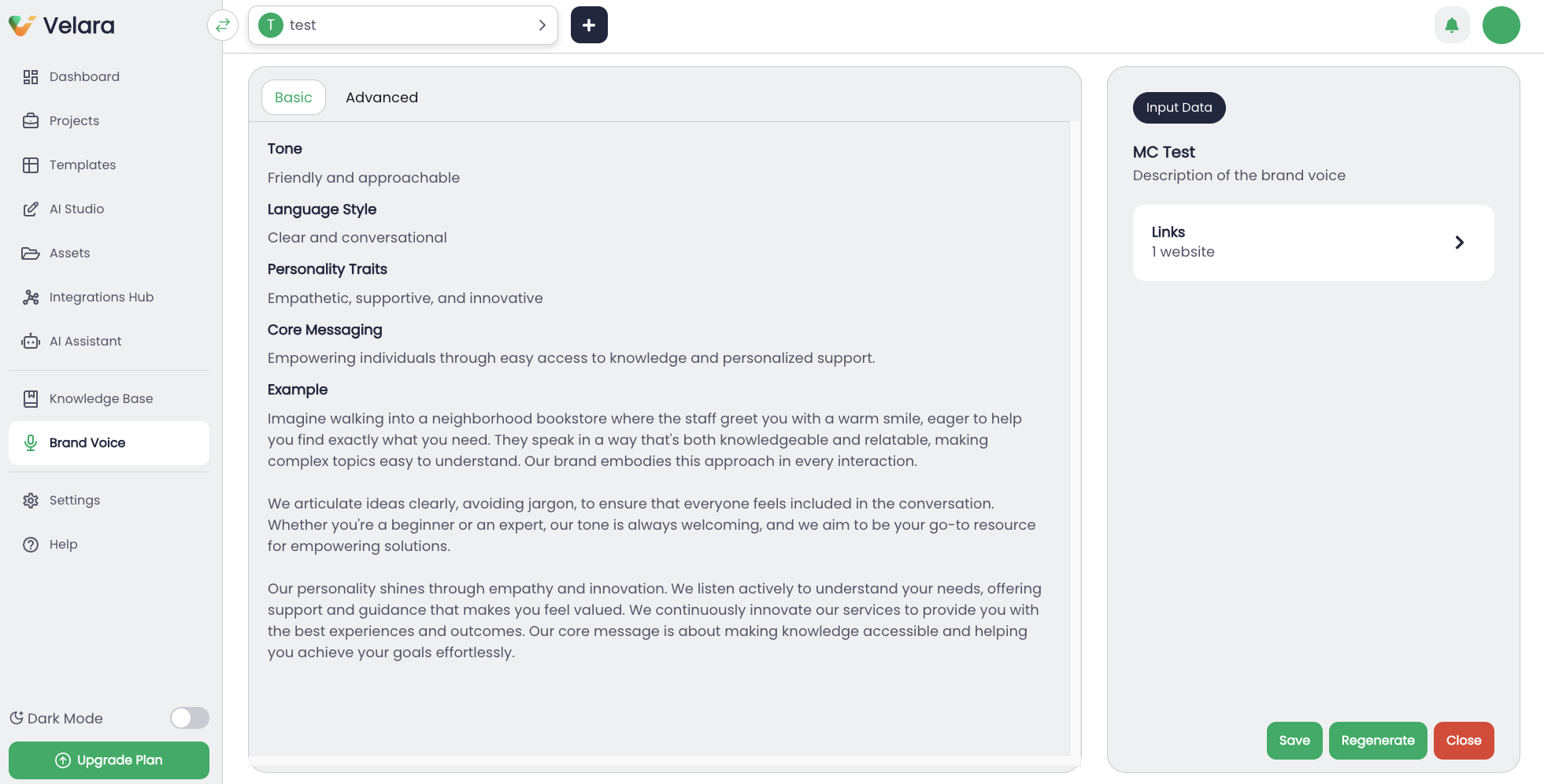This screenshot has height=784, width=1544.
Task: Select the Basic tab
Action: pos(293,98)
